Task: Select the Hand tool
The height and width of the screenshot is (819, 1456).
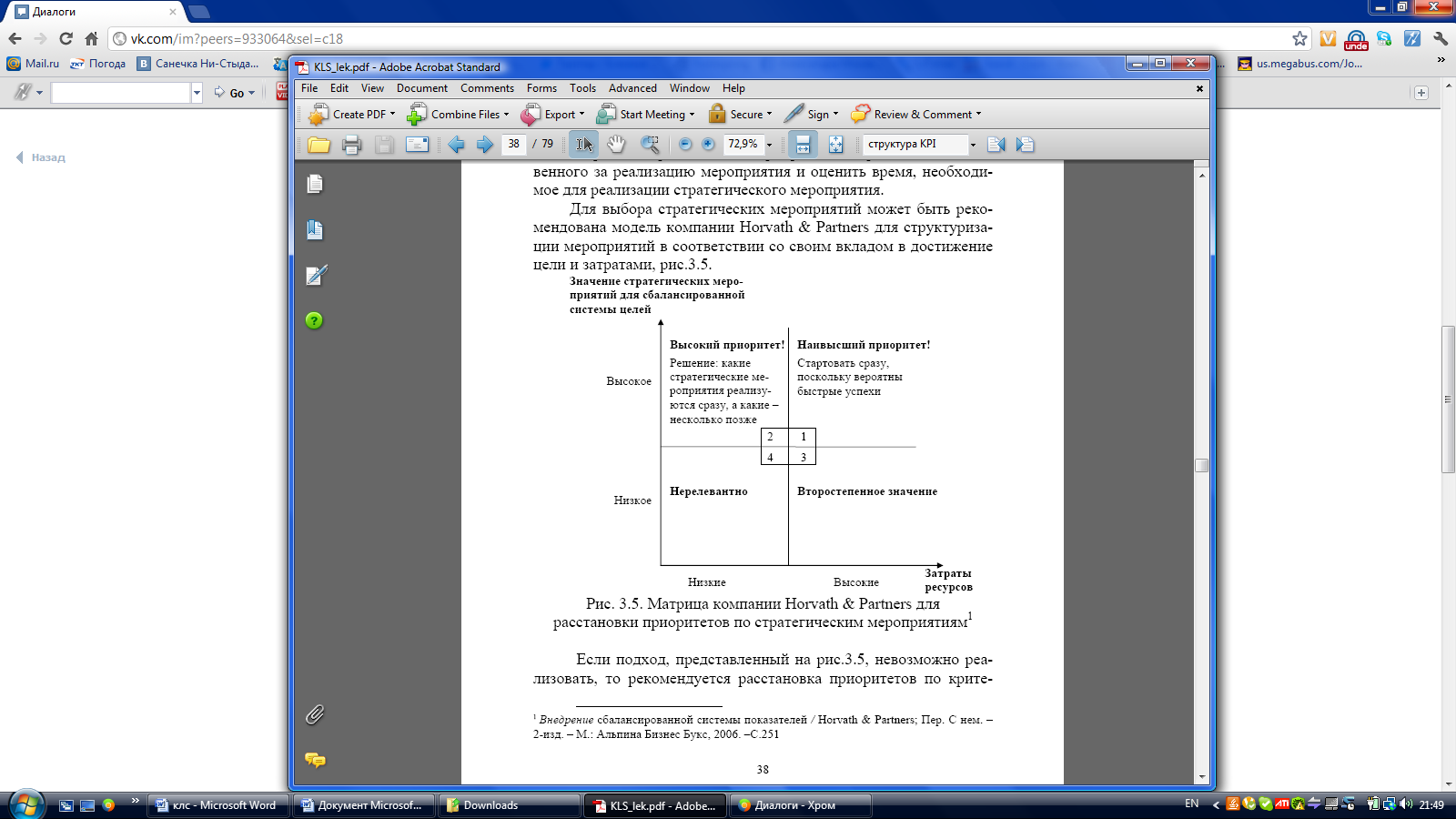Action: click(x=616, y=144)
